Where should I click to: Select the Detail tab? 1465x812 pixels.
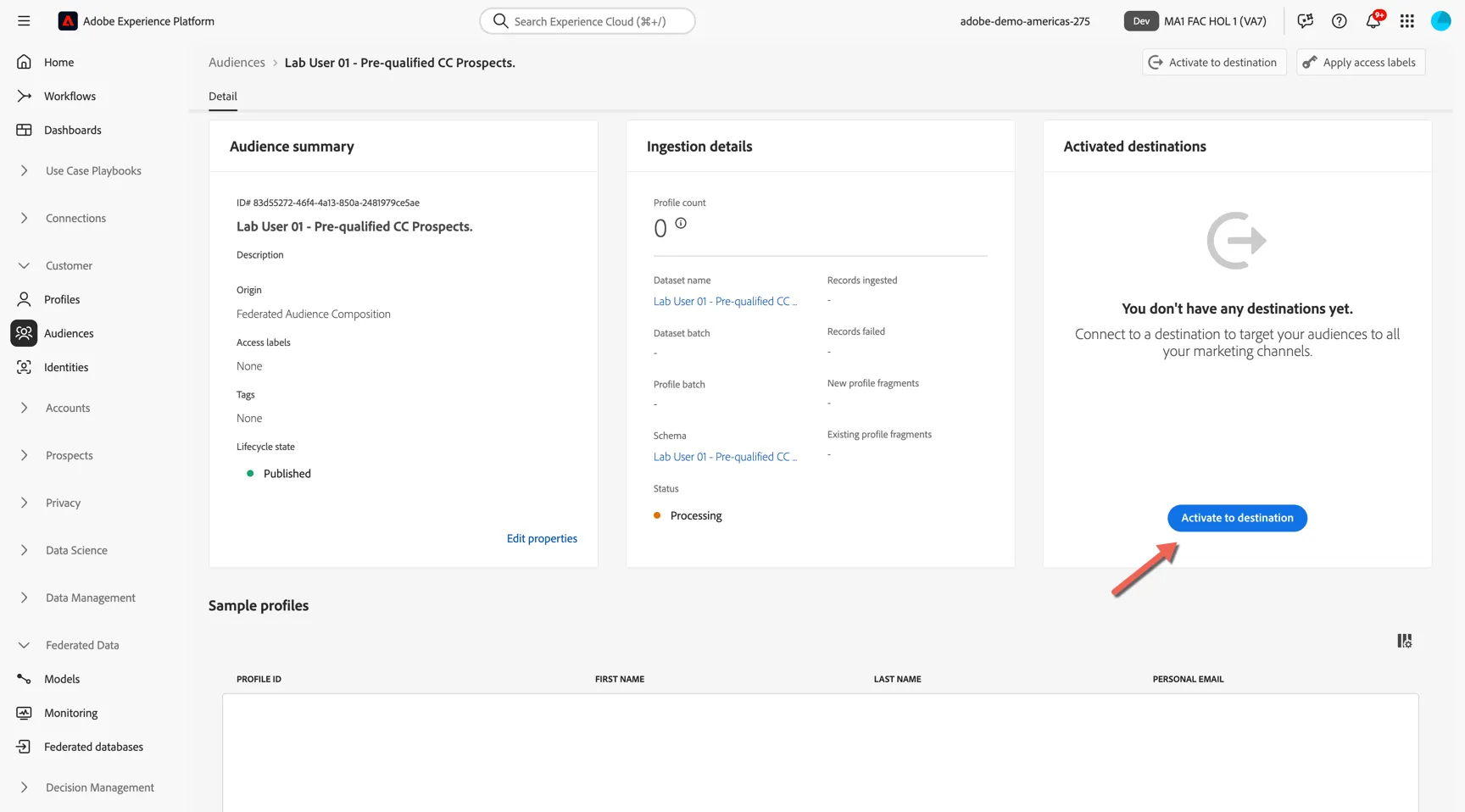(x=223, y=96)
